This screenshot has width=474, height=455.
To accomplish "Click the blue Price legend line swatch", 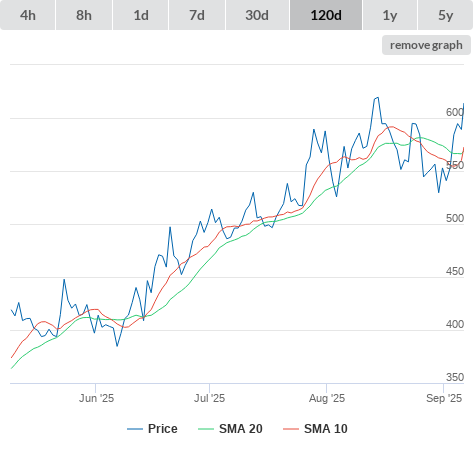I will [135, 429].
